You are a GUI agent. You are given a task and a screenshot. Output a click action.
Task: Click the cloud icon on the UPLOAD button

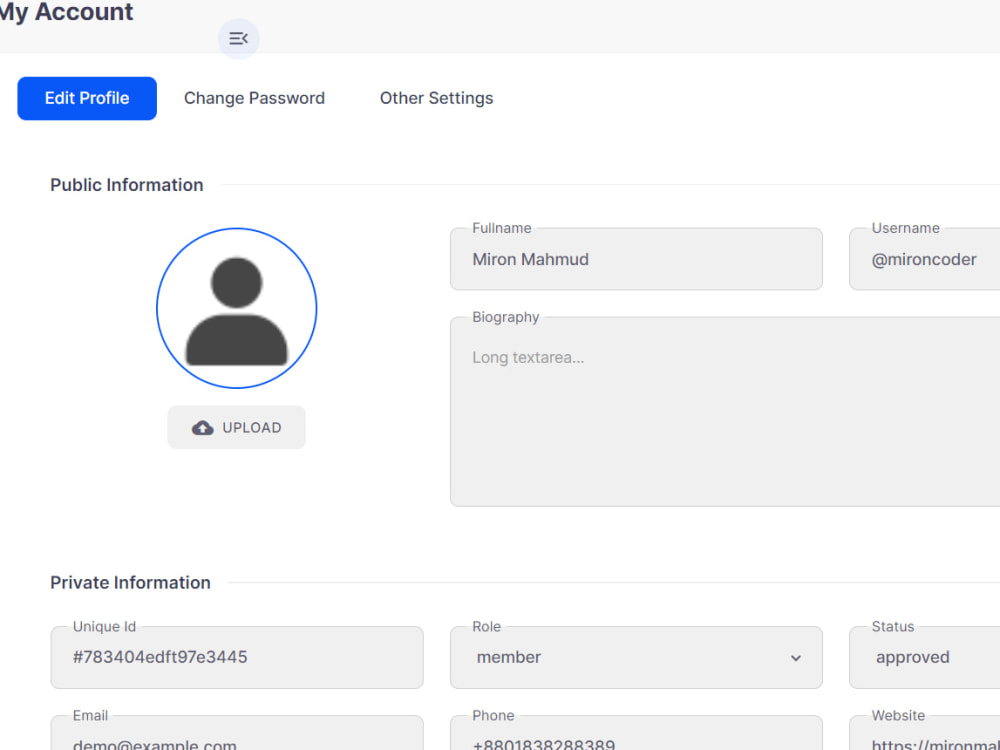[x=202, y=427]
